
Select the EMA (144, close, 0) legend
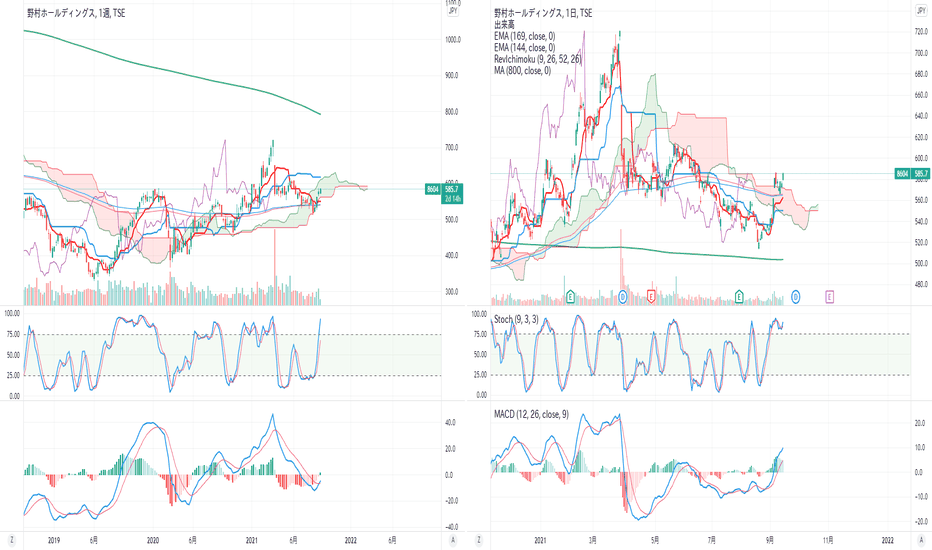point(525,48)
